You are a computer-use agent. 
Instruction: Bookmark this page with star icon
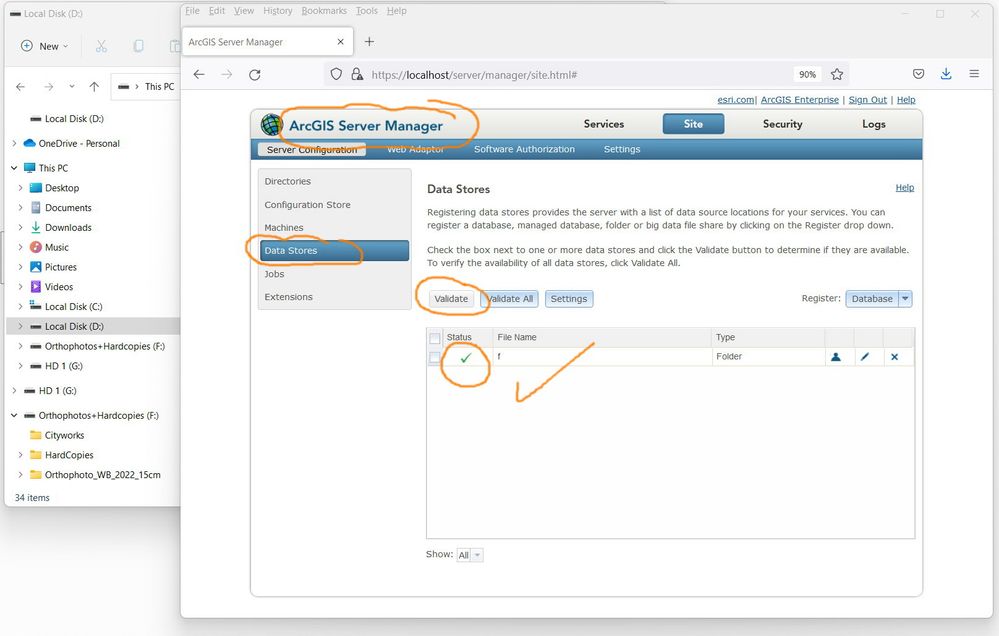coord(837,75)
